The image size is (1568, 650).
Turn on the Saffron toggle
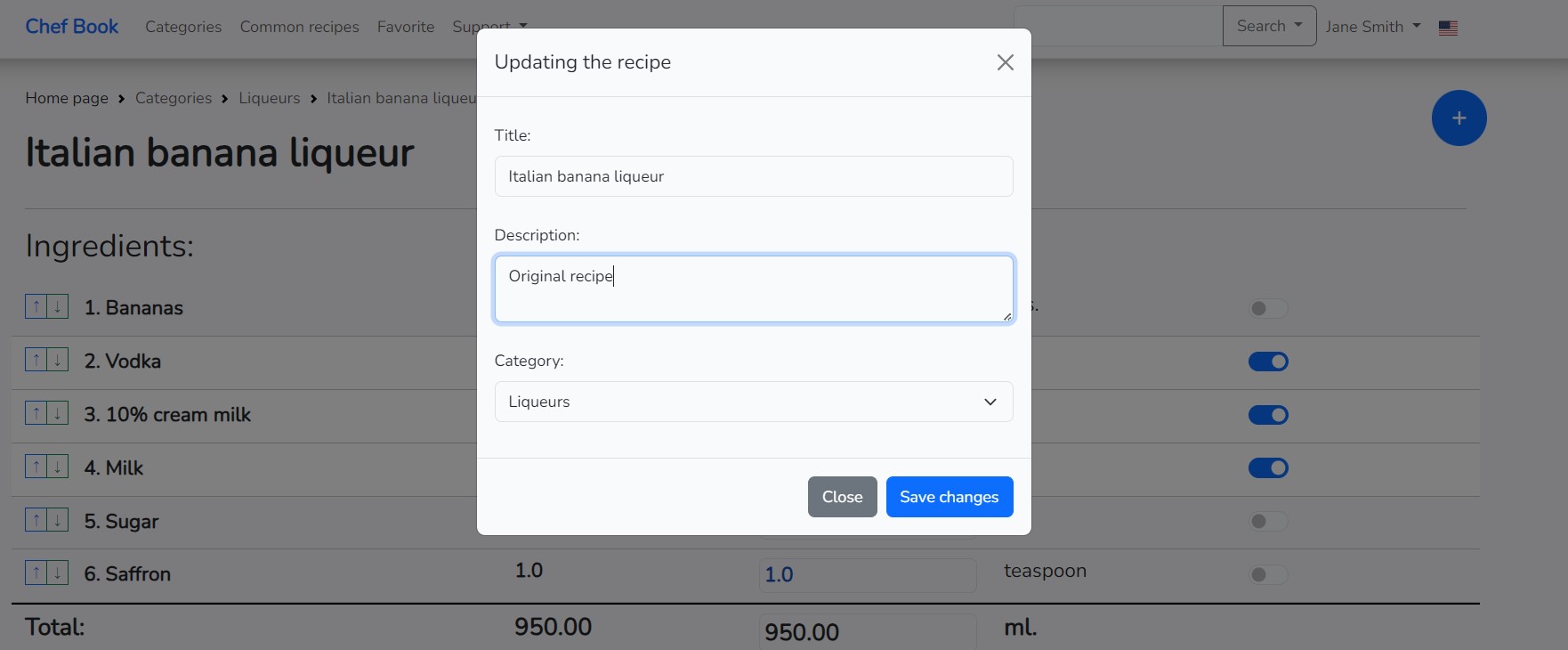pyautogui.click(x=1268, y=575)
